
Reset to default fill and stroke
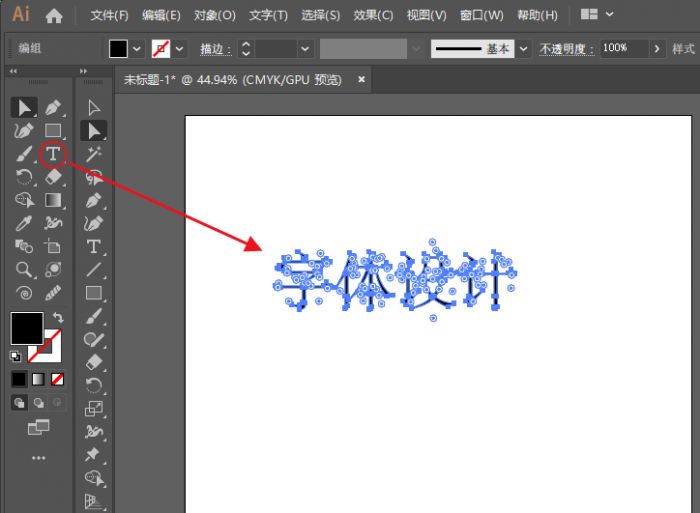click(x=16, y=355)
